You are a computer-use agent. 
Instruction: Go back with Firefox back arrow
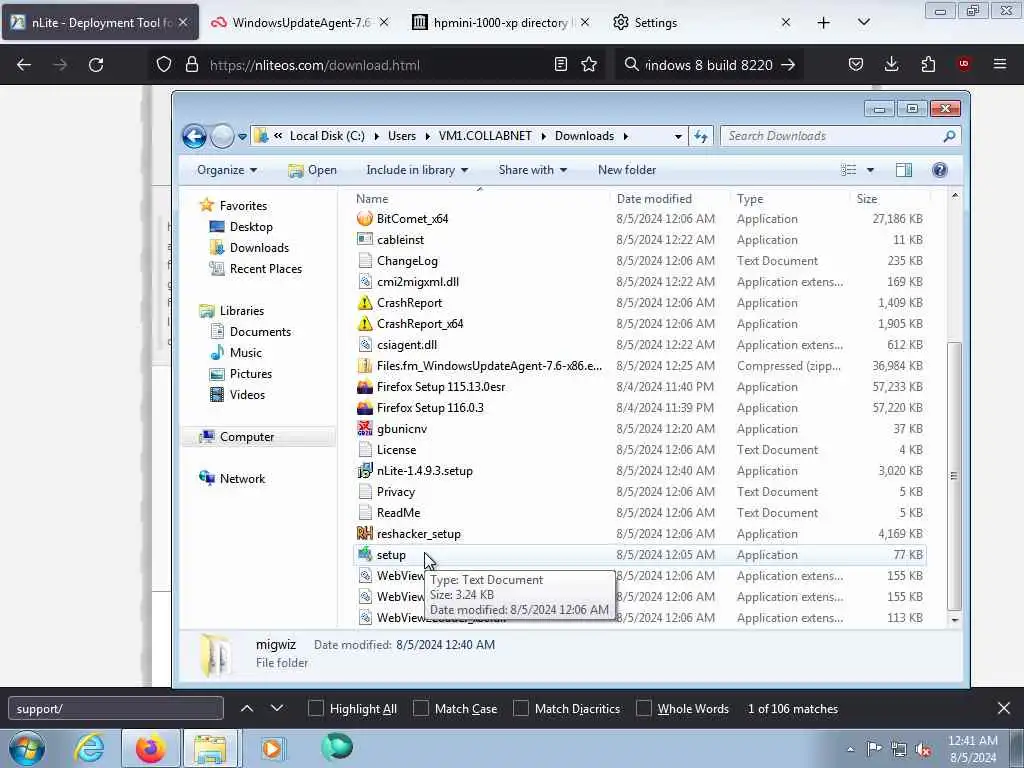[24, 65]
